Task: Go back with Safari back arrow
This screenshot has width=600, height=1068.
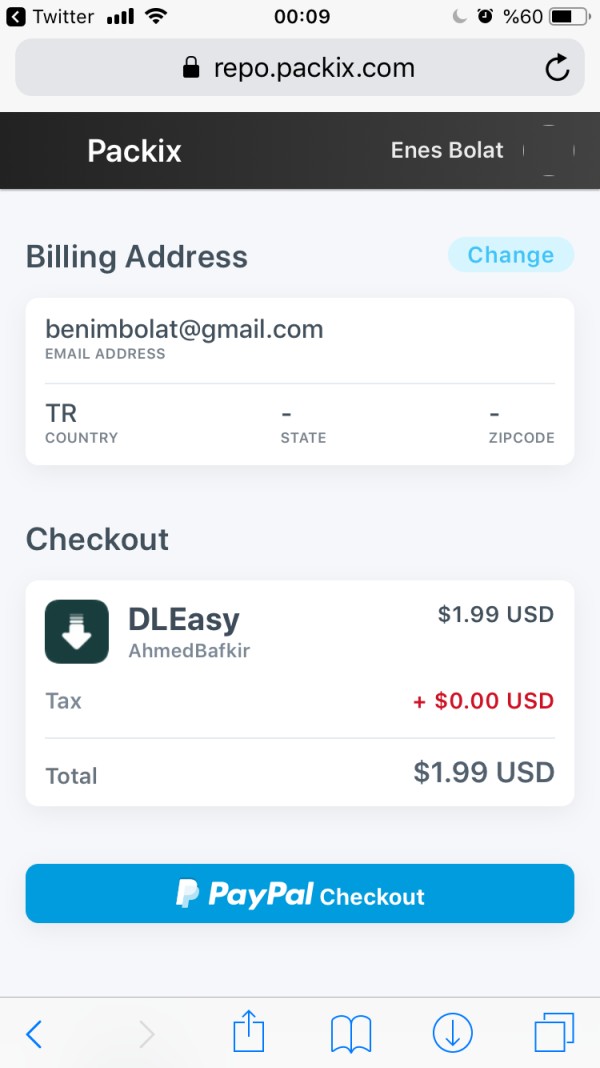Action: 34,1033
